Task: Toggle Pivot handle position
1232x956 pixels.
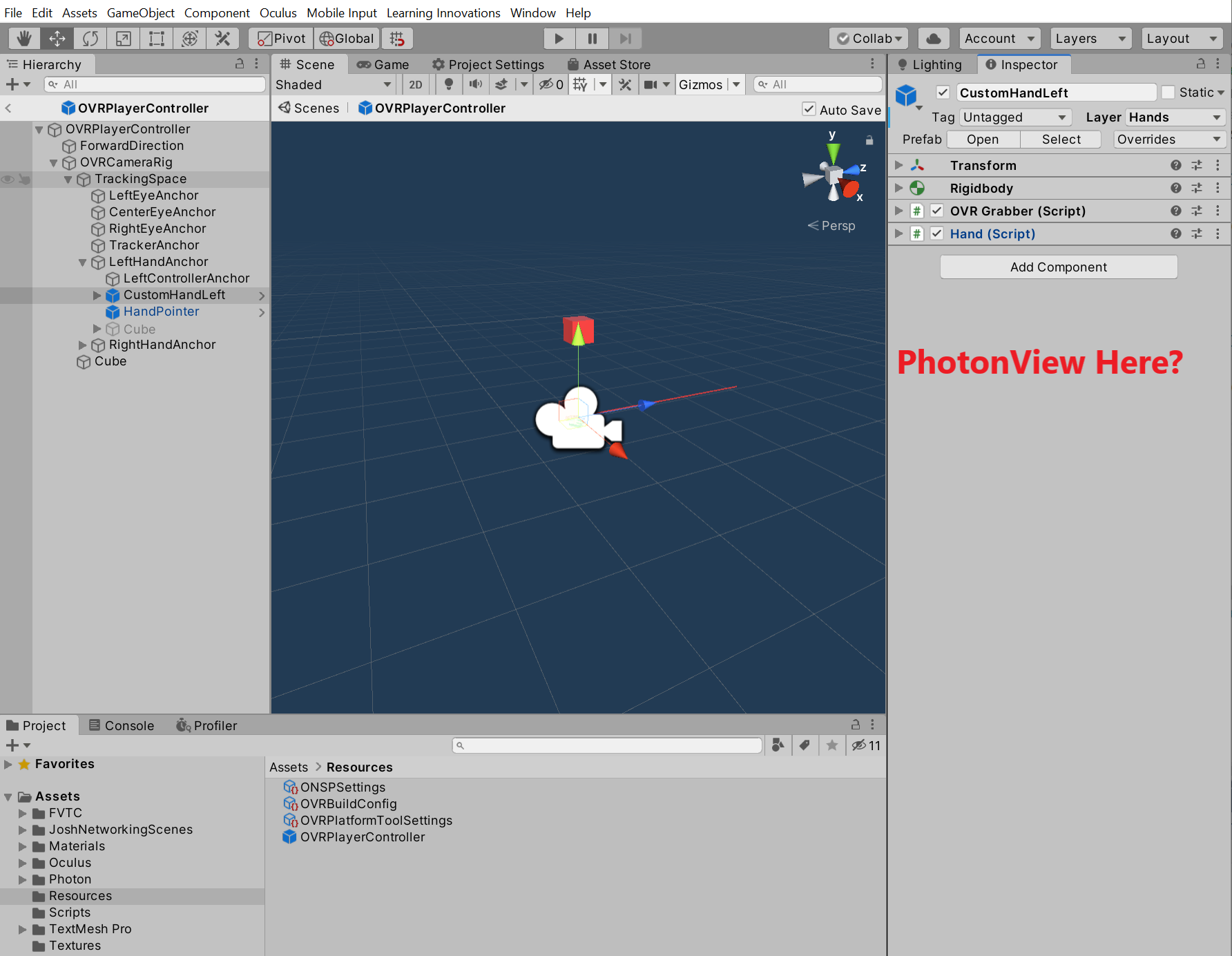Action: (282, 39)
